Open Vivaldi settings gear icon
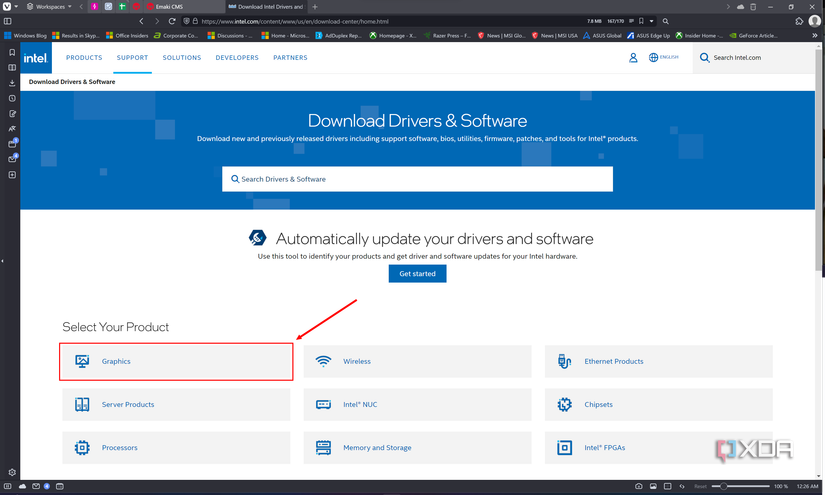Viewport: 825px width, 495px height. click(x=12, y=472)
